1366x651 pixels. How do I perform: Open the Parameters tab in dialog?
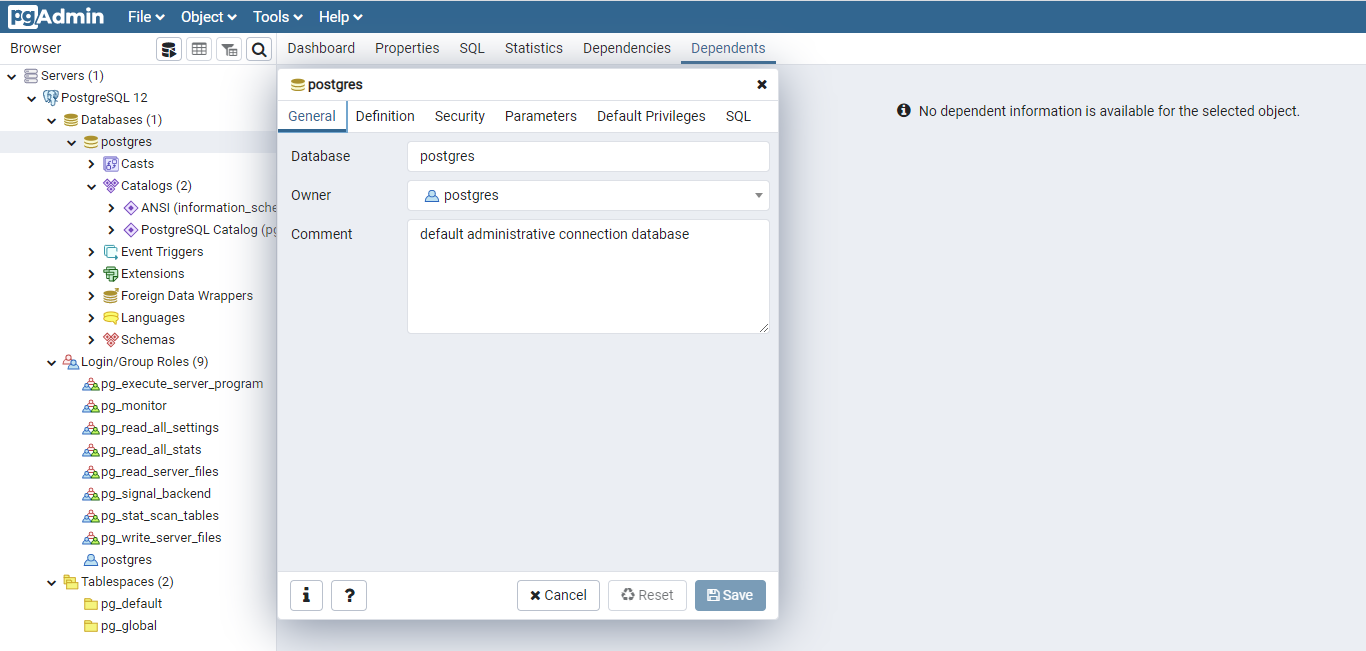click(x=541, y=116)
